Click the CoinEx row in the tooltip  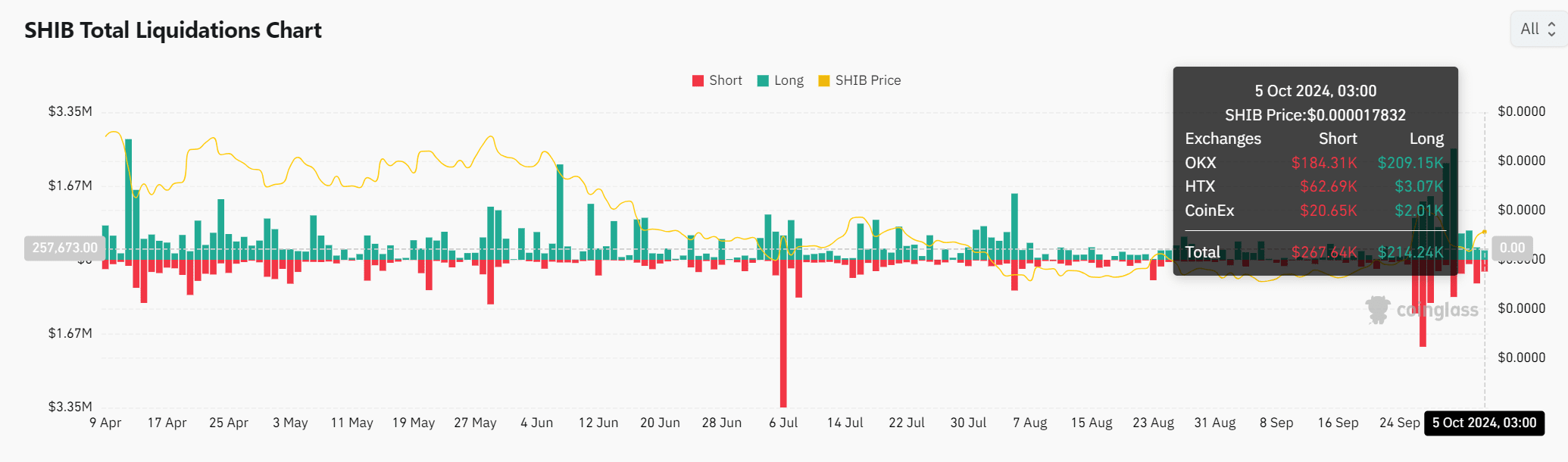coord(1314,211)
